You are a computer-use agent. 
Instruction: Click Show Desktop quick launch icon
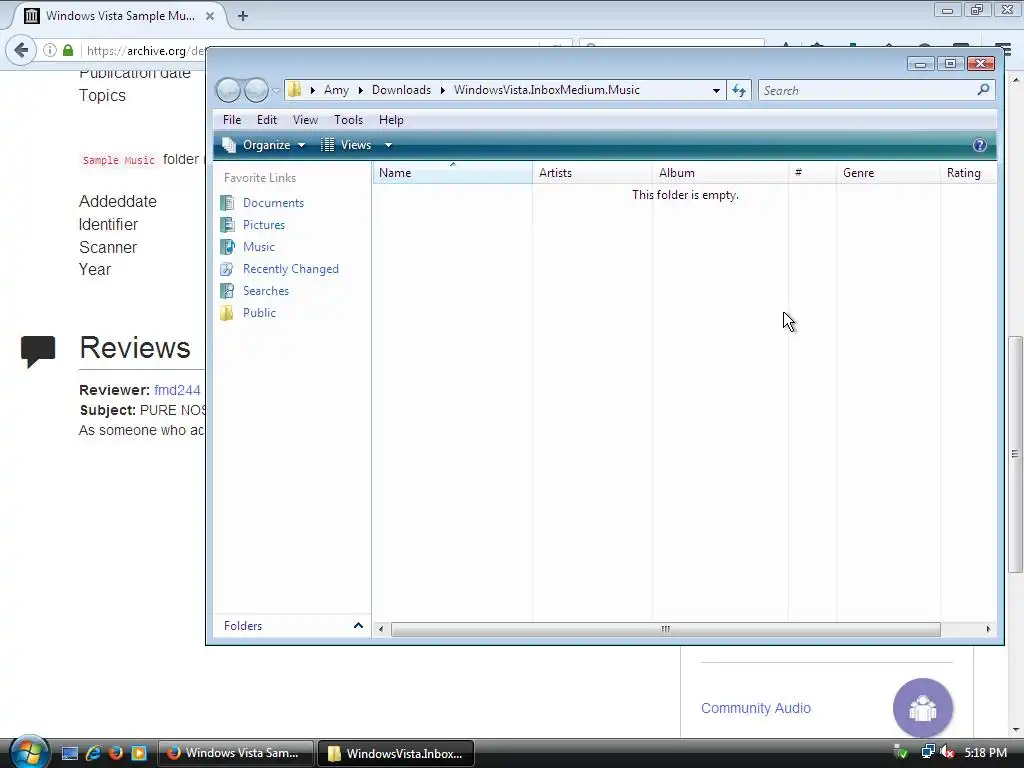click(70, 753)
